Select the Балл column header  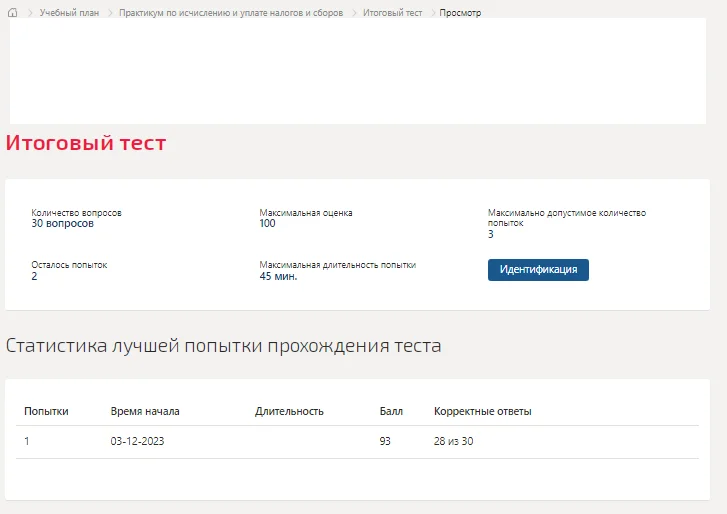tap(391, 411)
